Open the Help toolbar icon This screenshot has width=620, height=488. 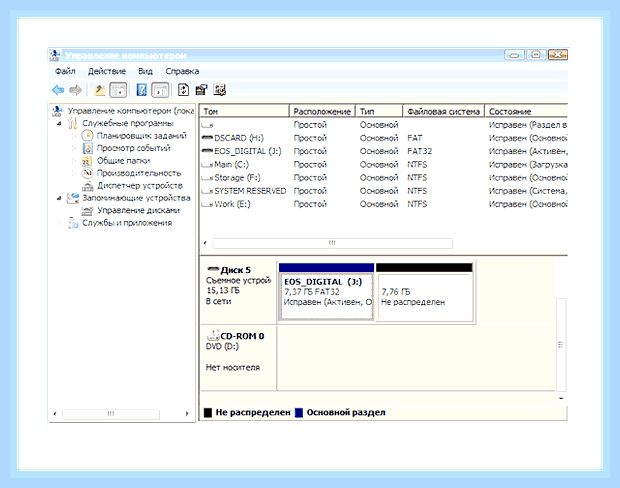click(x=142, y=90)
